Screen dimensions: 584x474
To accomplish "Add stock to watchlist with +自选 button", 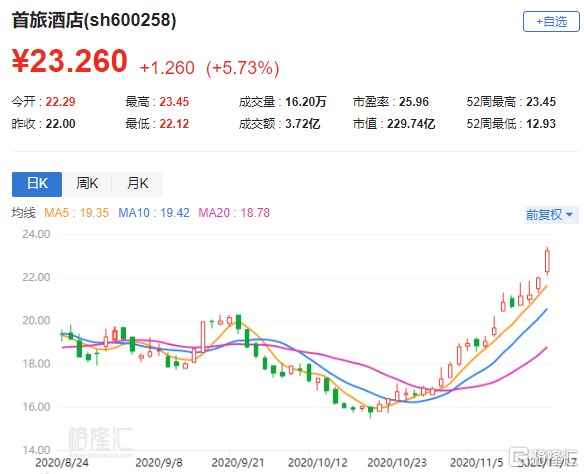I will click(x=551, y=22).
